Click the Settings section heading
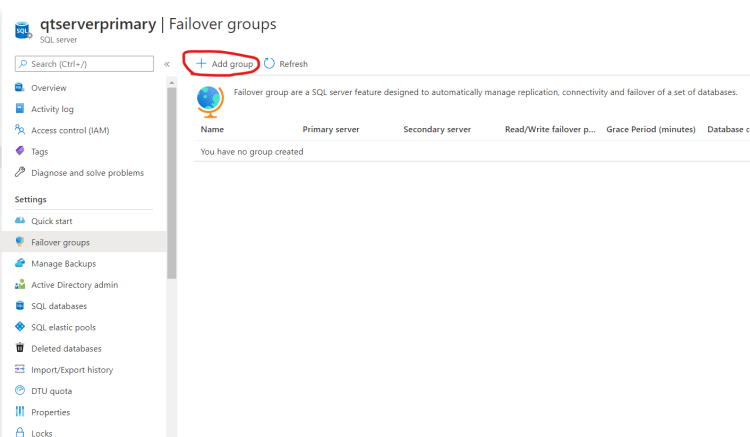This screenshot has height=437, width=750. [31, 199]
